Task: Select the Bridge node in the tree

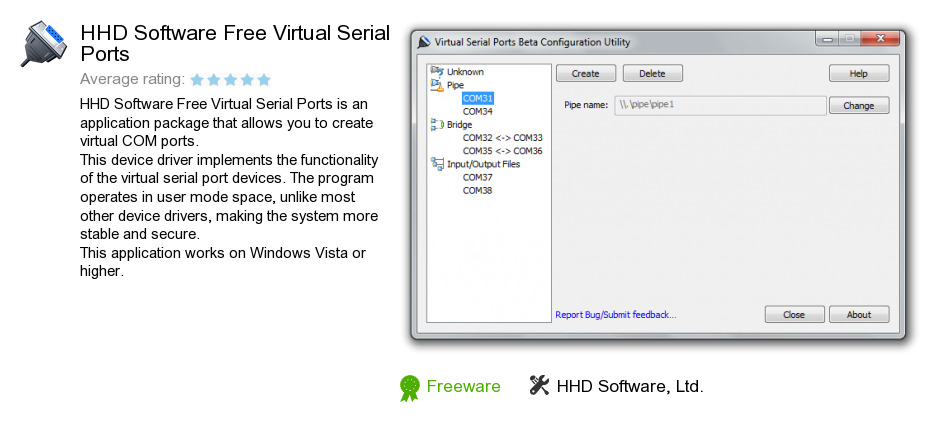Action: pyautogui.click(x=459, y=125)
